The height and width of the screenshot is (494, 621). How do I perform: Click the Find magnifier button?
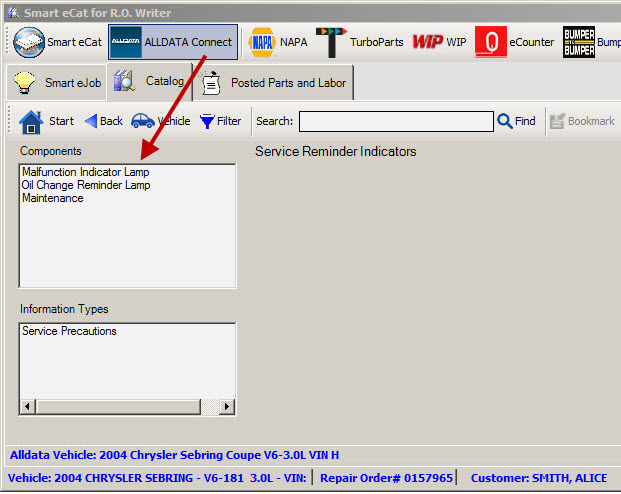point(516,121)
